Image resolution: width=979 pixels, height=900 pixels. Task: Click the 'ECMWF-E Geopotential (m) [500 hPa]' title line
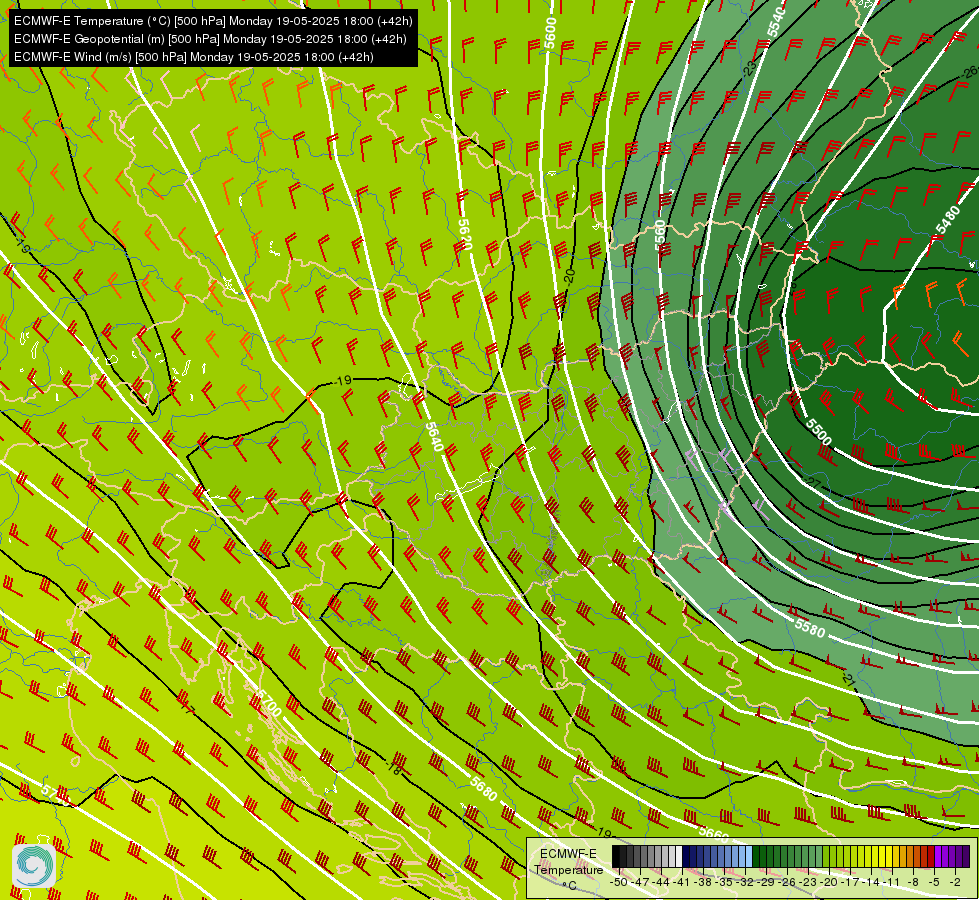tap(210, 39)
